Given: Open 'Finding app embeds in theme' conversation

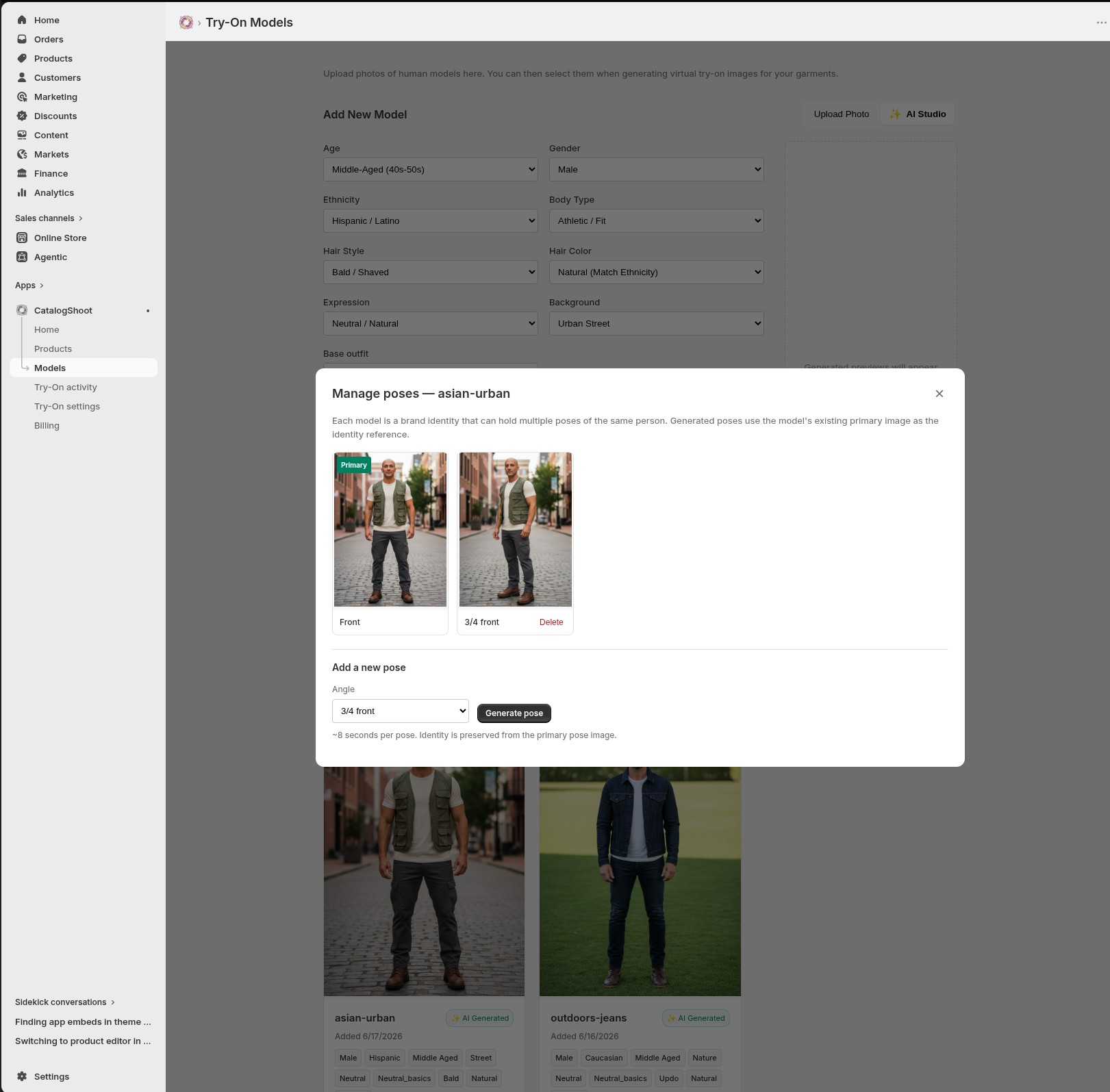Looking at the screenshot, I should coord(83,1021).
